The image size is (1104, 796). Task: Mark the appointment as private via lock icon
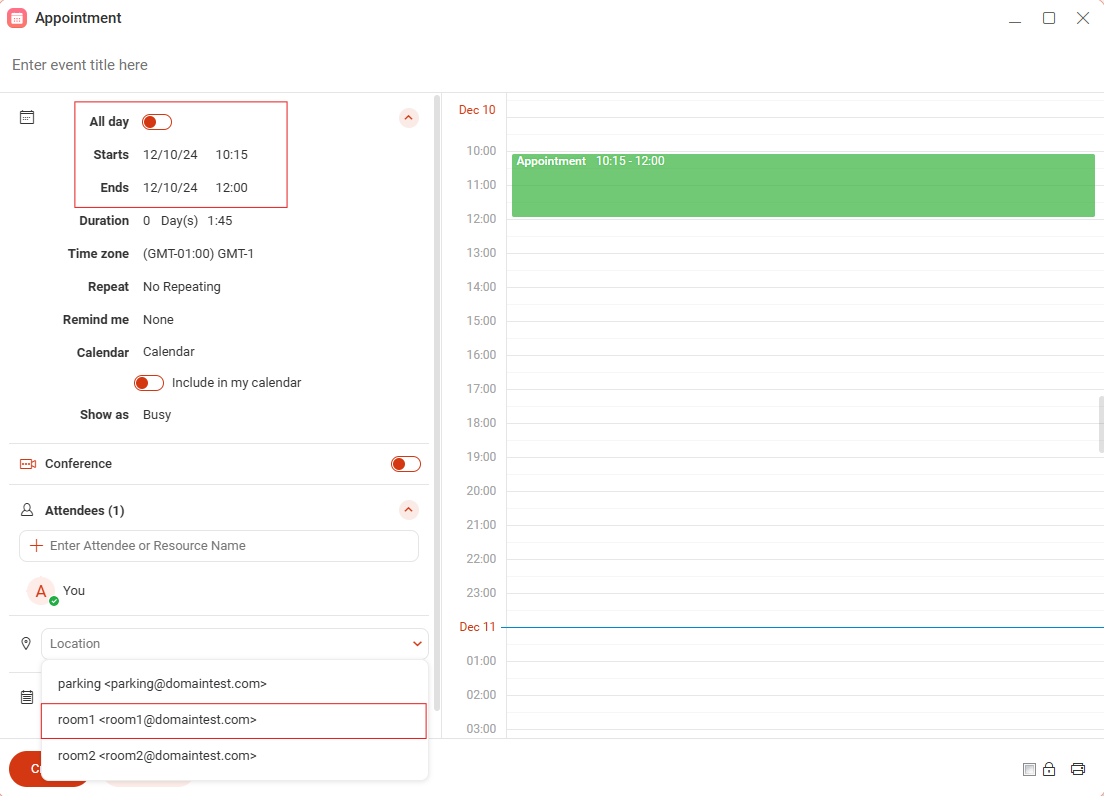[1049, 769]
